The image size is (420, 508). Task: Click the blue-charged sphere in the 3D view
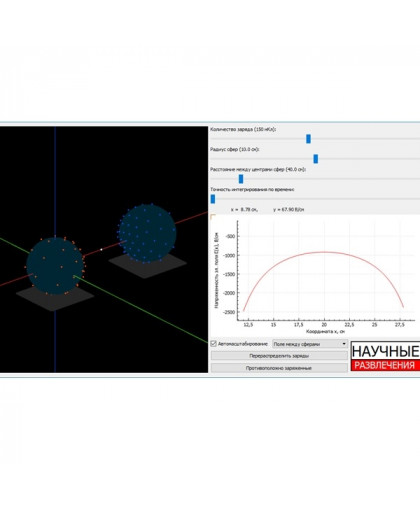147,233
